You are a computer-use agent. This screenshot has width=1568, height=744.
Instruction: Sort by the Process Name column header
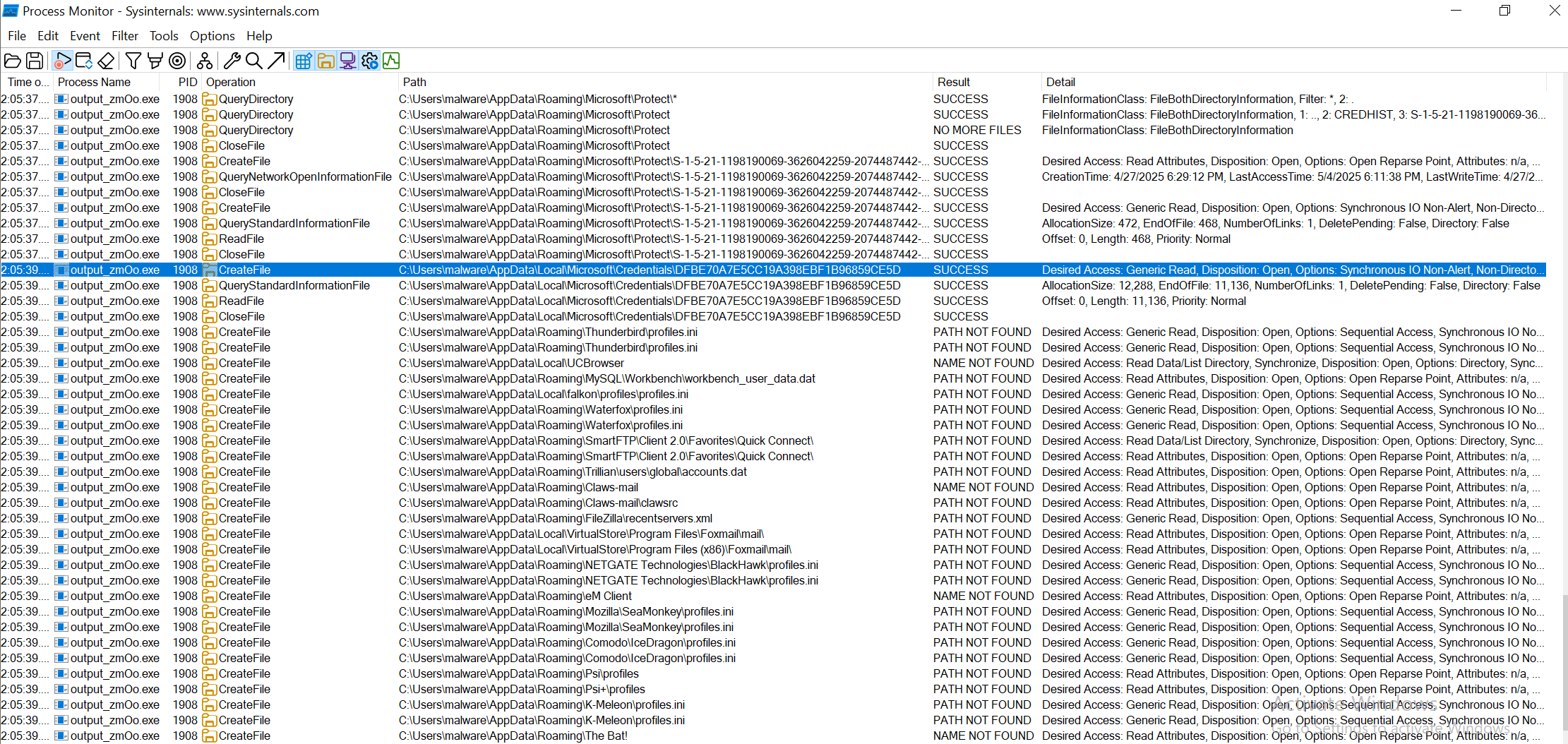point(107,82)
